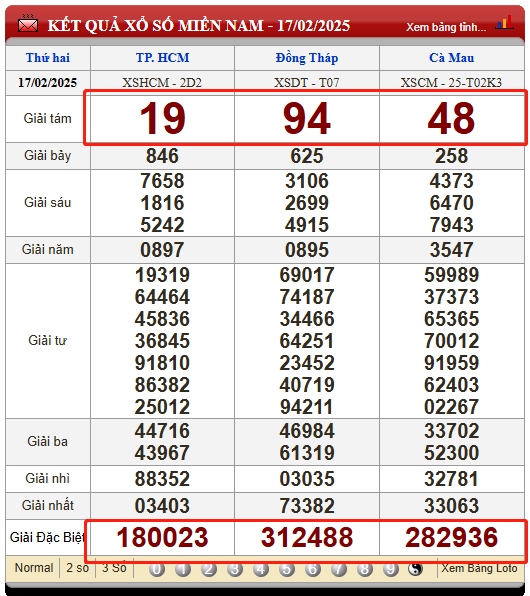Click special prize number 180023

coord(162,537)
